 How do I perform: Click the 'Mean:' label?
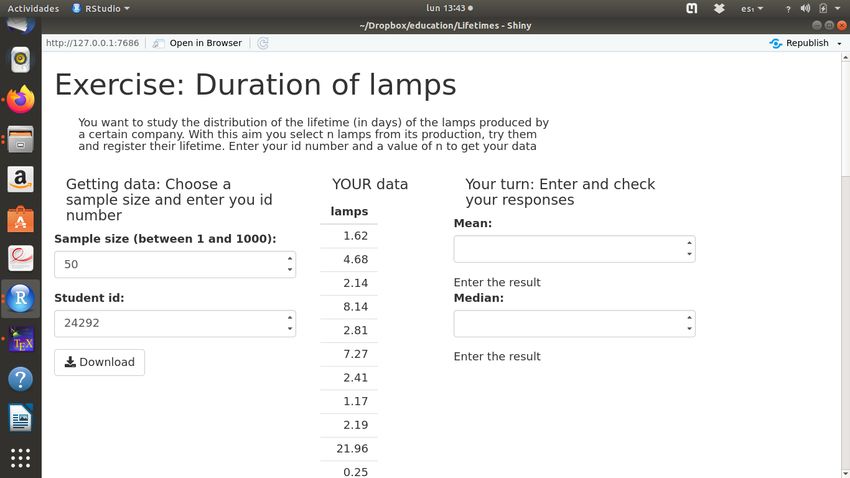coord(473,223)
